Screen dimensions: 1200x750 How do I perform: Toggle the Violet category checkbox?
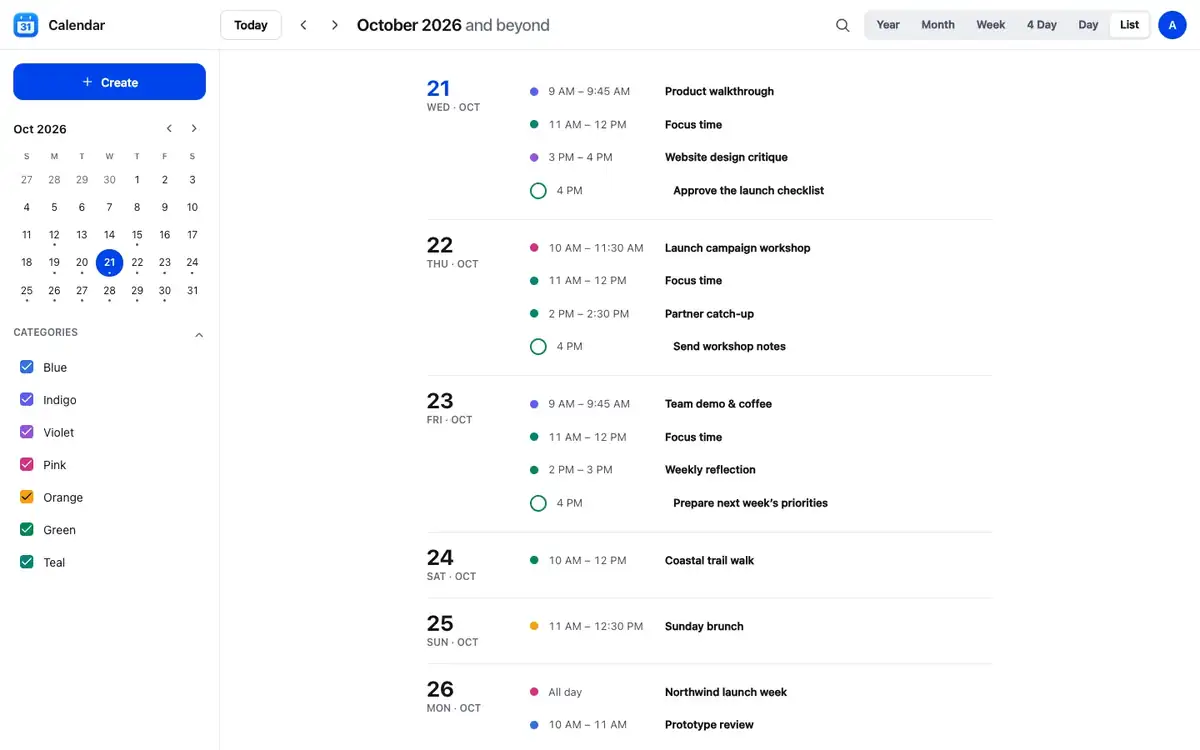[x=27, y=432]
